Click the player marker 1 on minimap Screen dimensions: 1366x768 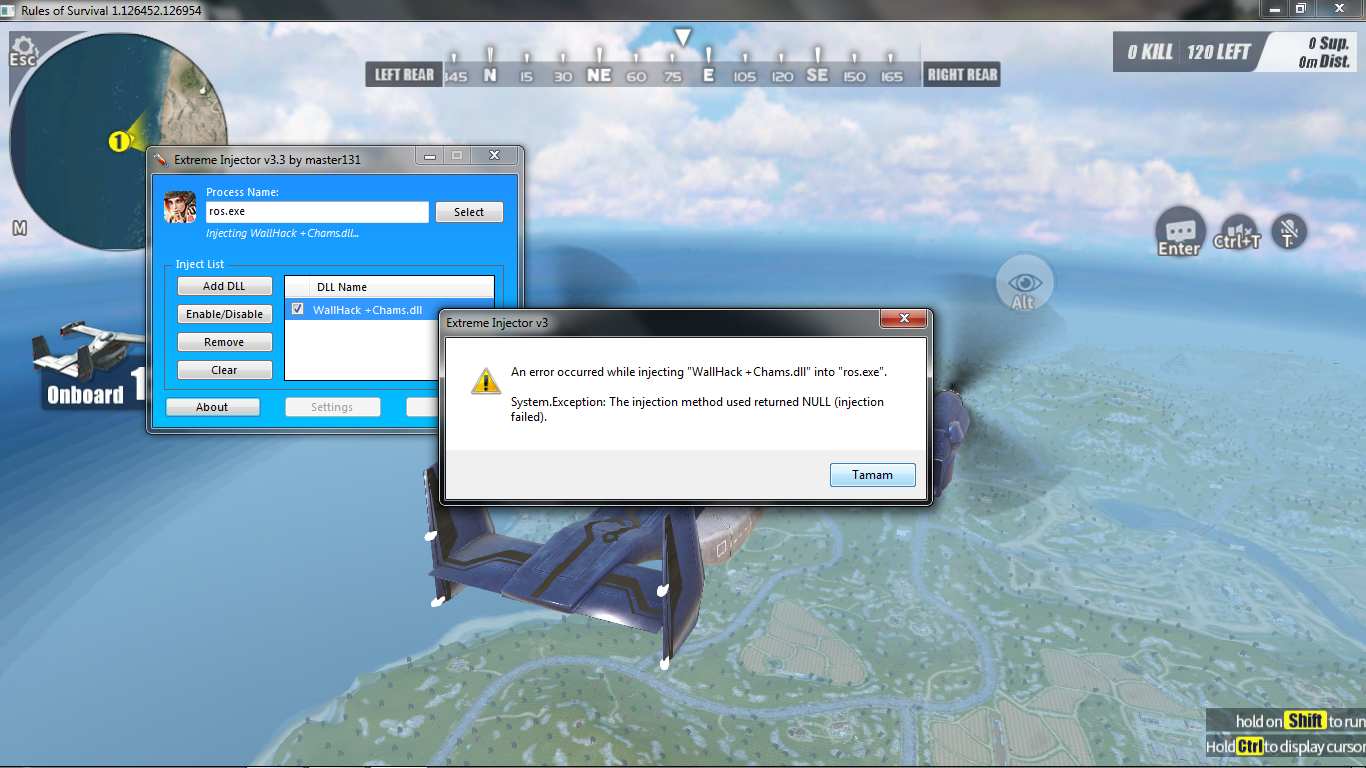tap(118, 142)
